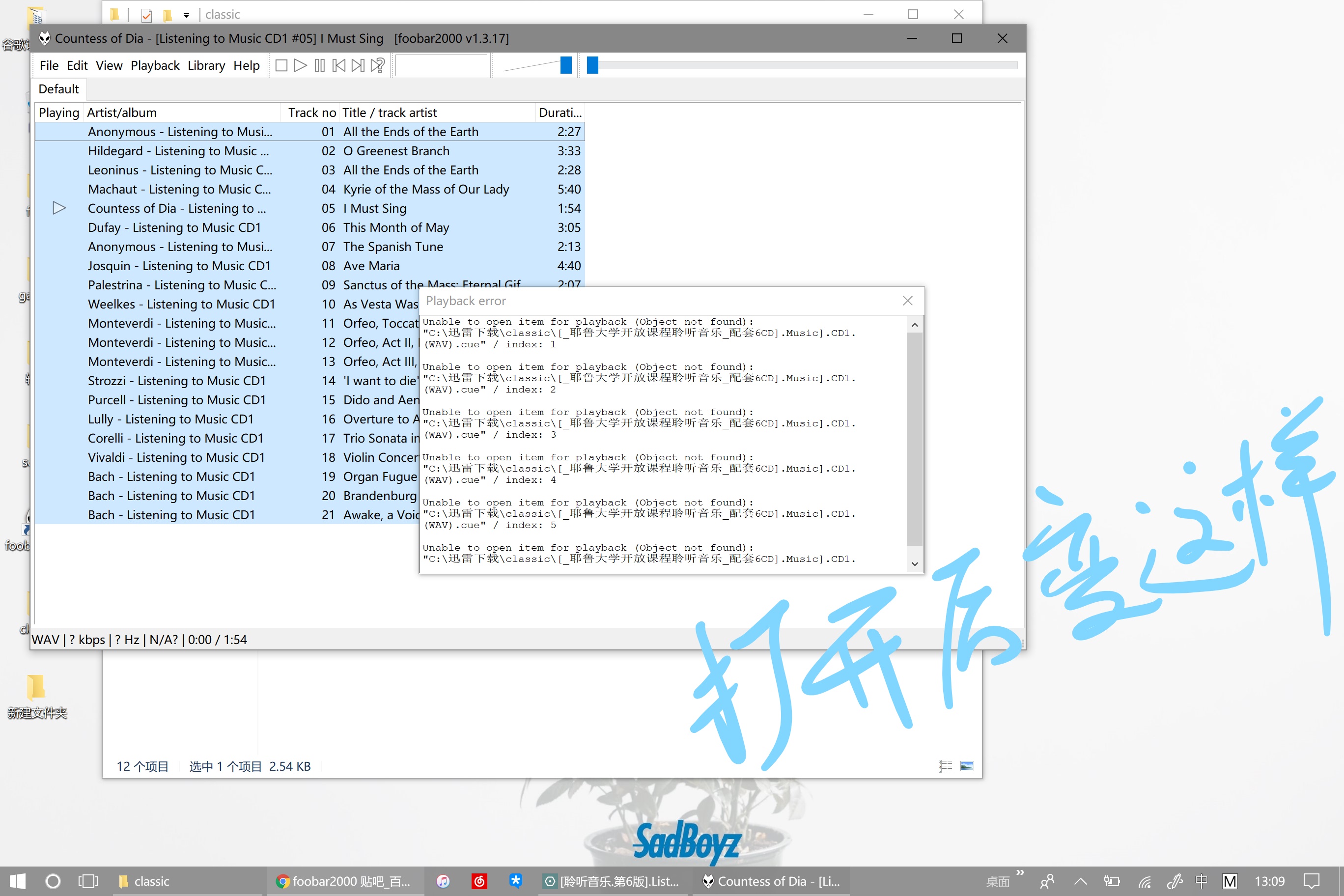Screen dimensions: 1344x896
Task: Click the Pause playback button
Action: pos(319,66)
